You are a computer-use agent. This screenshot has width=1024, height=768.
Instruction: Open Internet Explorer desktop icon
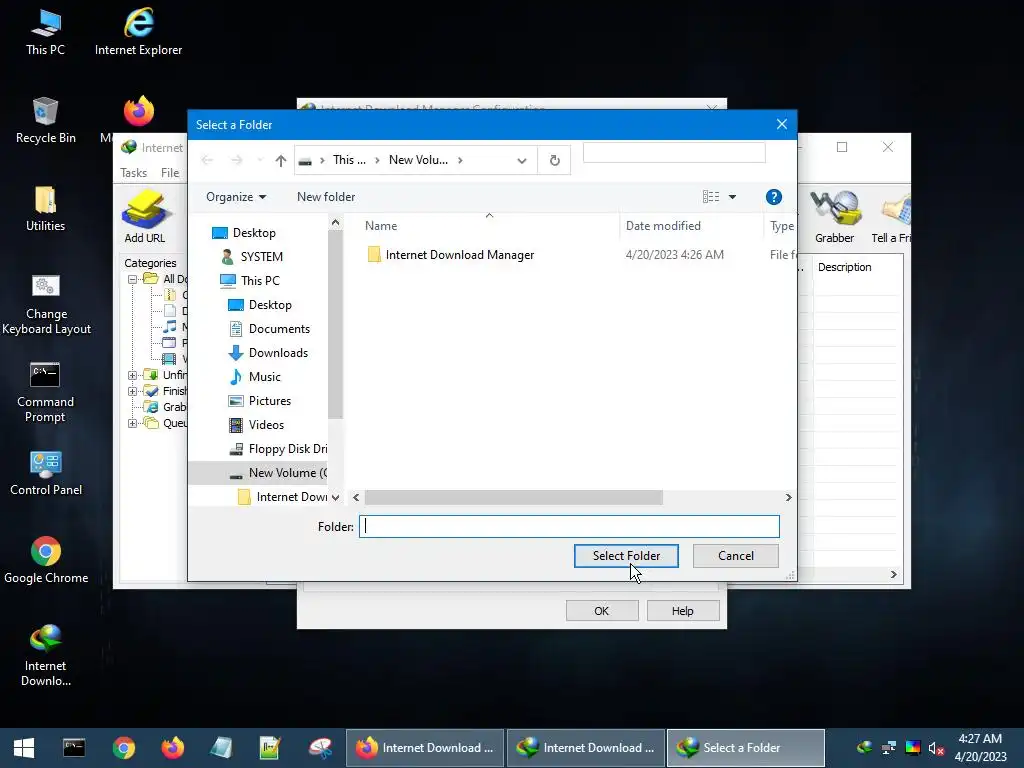click(138, 33)
